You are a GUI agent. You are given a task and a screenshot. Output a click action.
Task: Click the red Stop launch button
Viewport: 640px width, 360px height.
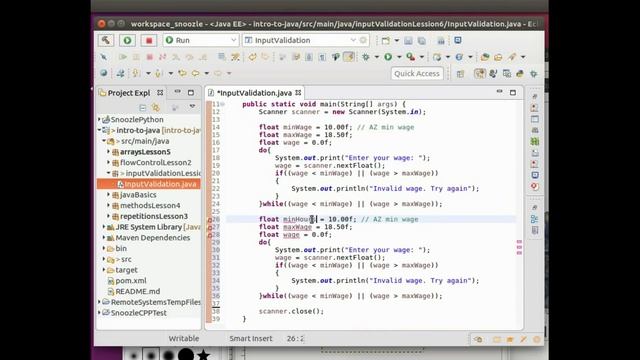pos(149,40)
